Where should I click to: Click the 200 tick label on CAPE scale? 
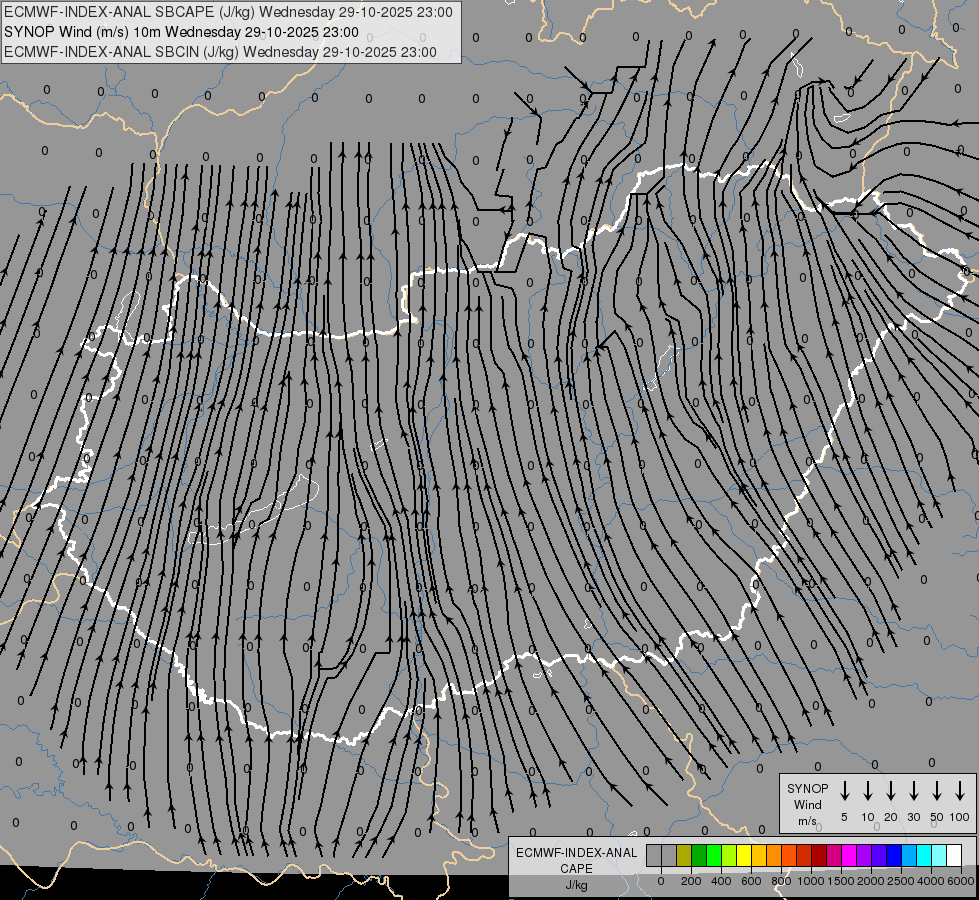point(691,881)
